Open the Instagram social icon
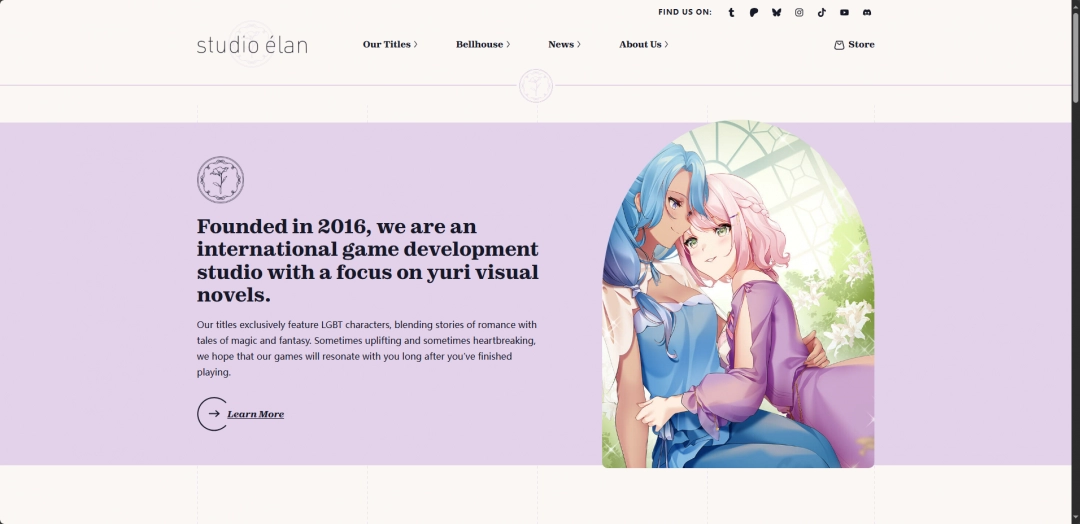1080x524 pixels. (x=799, y=13)
